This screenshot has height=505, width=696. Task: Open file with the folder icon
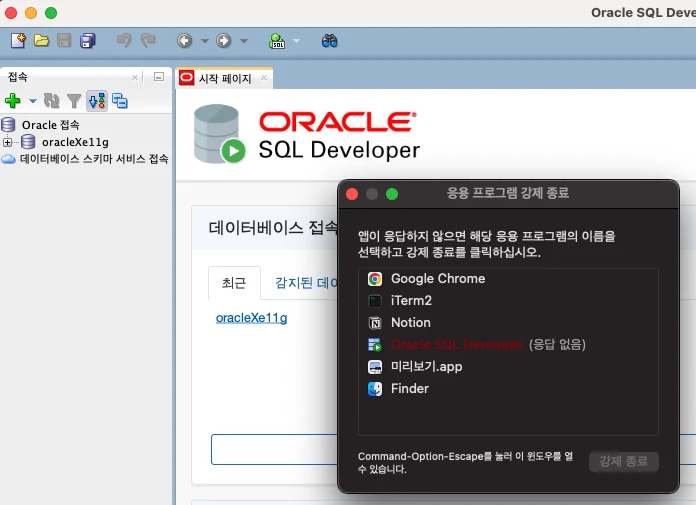(41, 41)
